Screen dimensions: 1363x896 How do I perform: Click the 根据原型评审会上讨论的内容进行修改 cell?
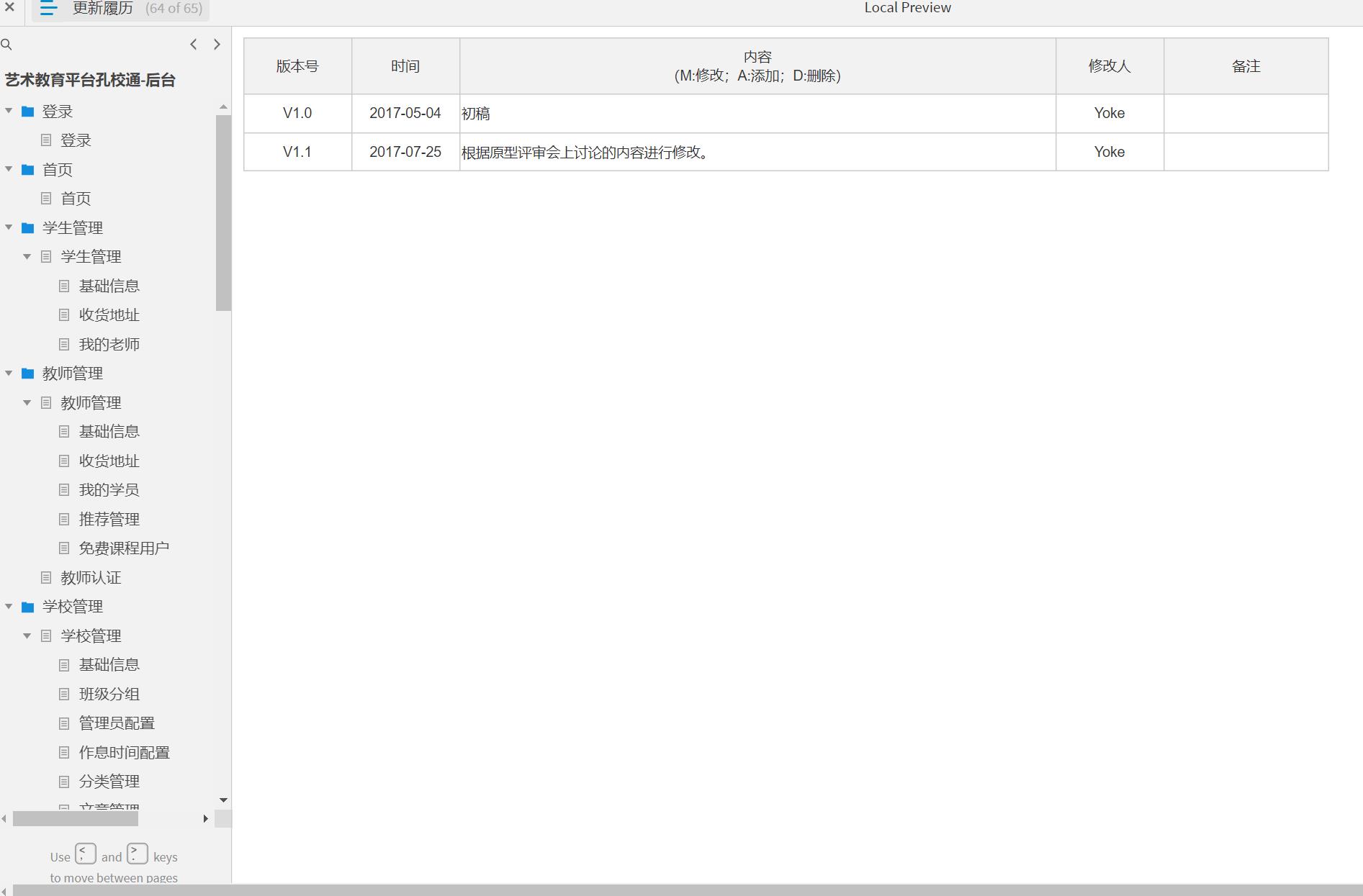tap(757, 152)
